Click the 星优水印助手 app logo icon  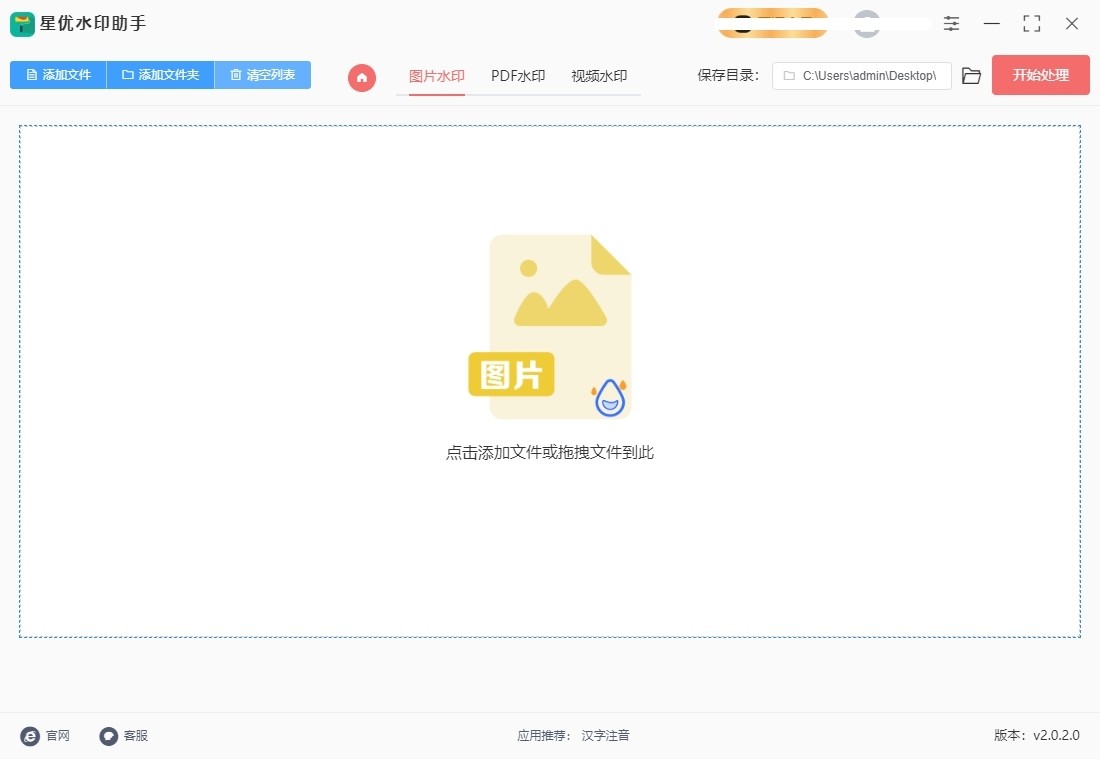coord(22,23)
